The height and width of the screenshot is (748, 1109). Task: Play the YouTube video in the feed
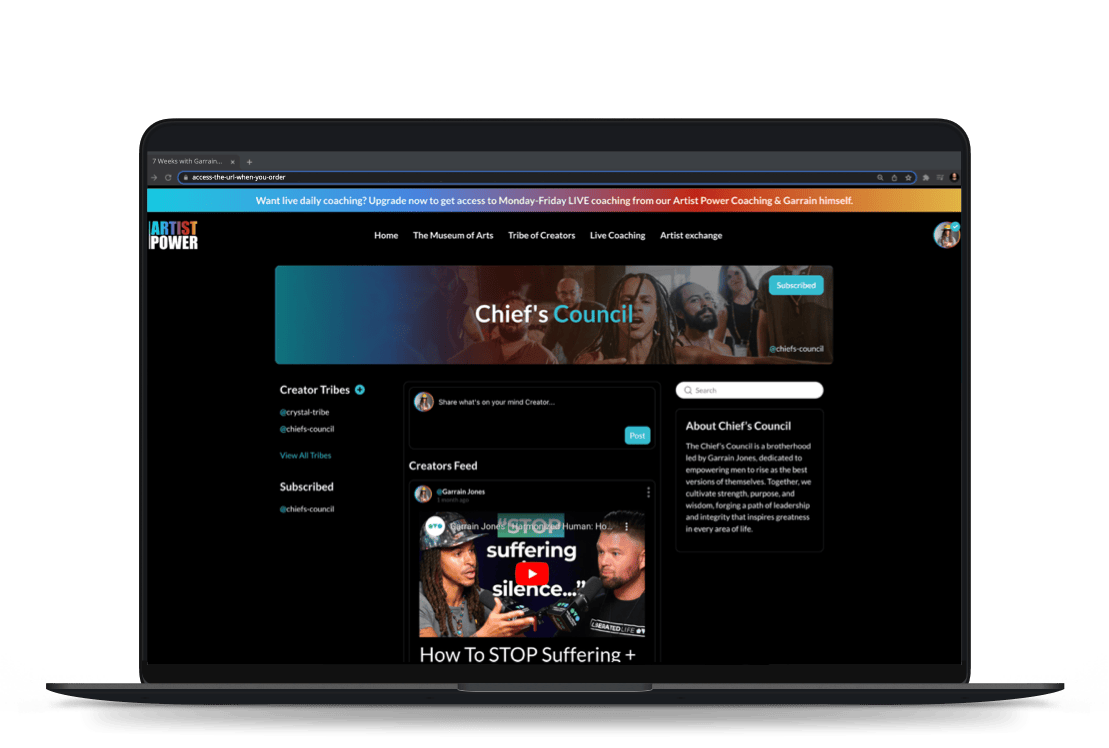(x=532, y=574)
